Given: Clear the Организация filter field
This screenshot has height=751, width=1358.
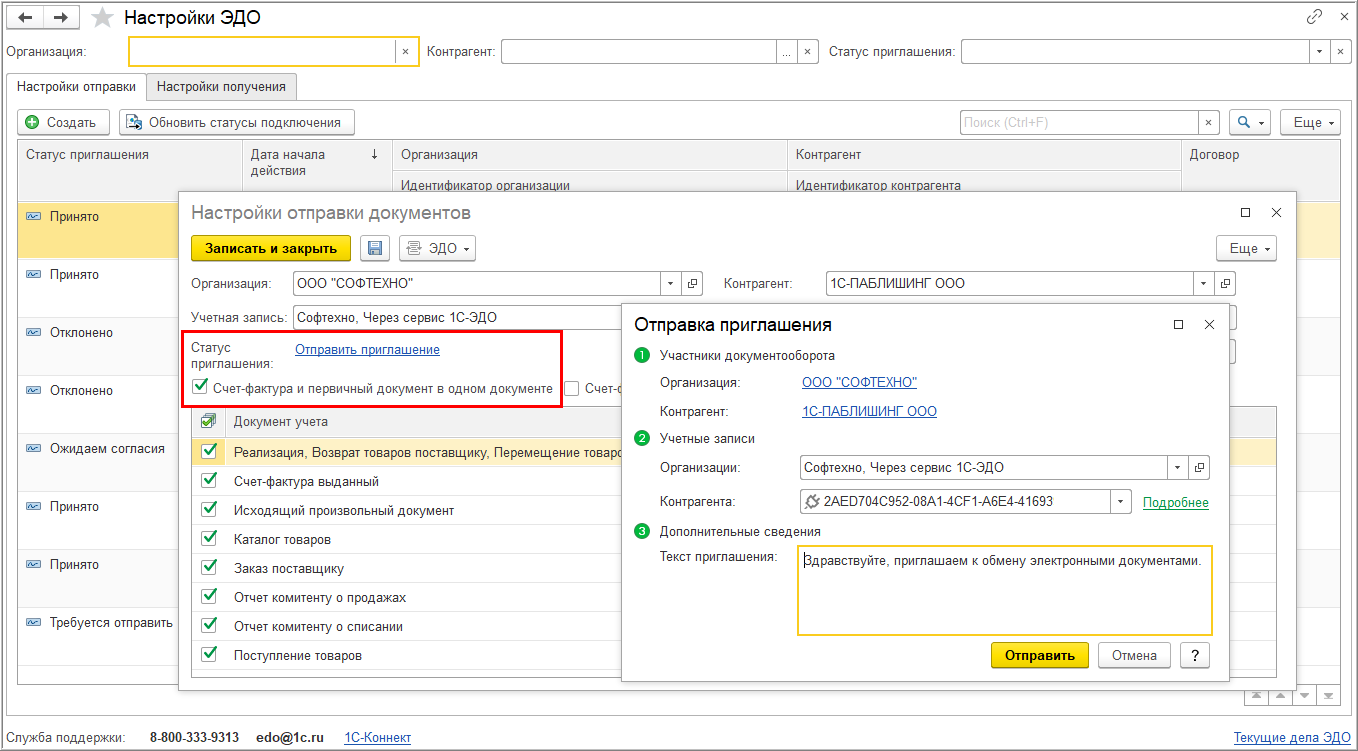Looking at the screenshot, I should (405, 52).
